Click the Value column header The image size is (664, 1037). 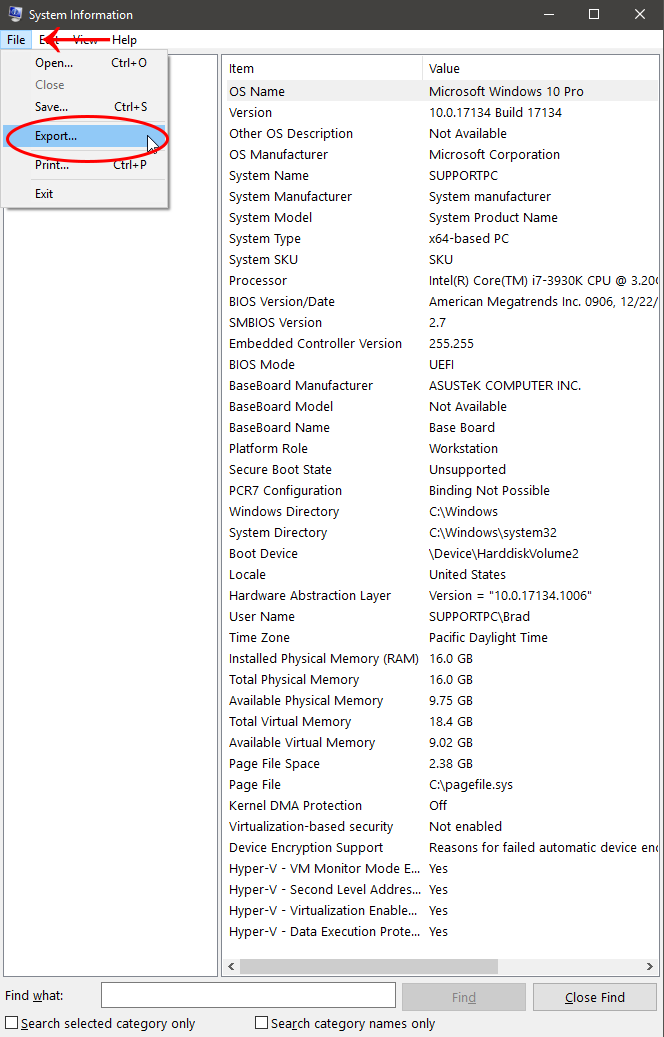pyautogui.click(x=541, y=68)
